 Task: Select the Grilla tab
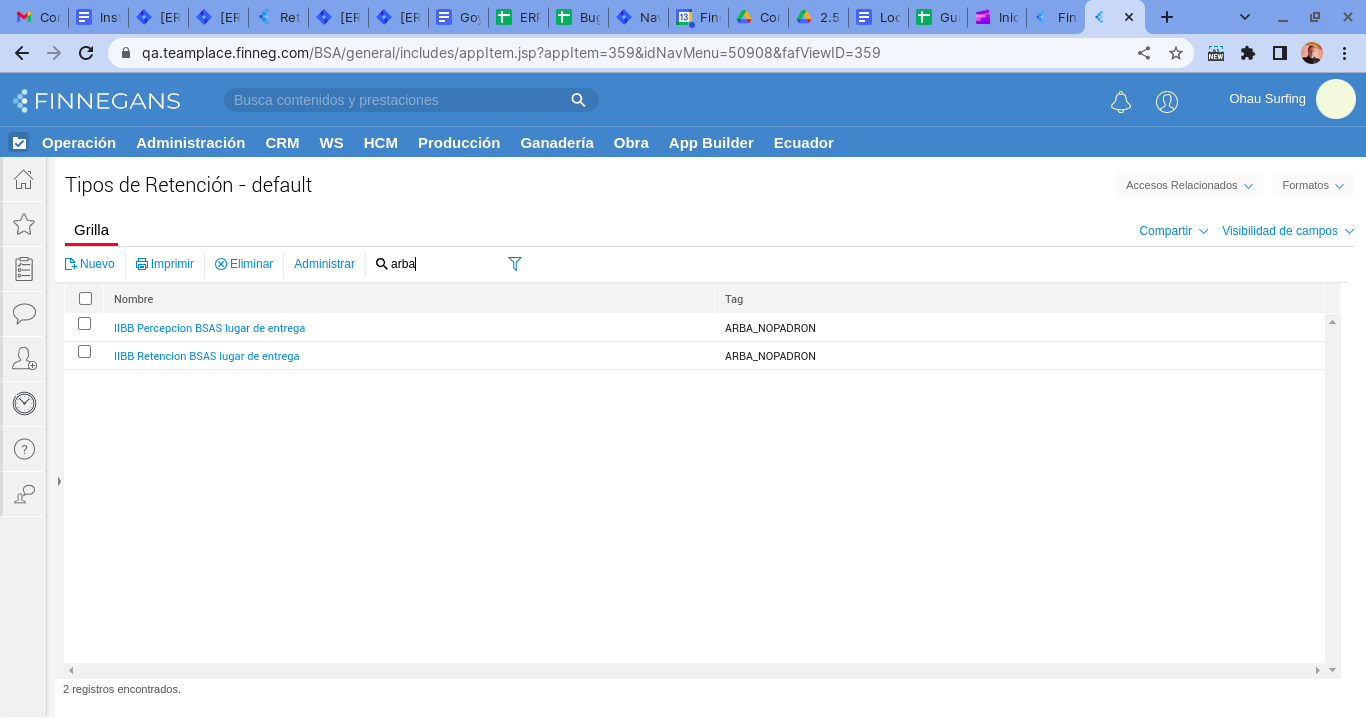91,230
